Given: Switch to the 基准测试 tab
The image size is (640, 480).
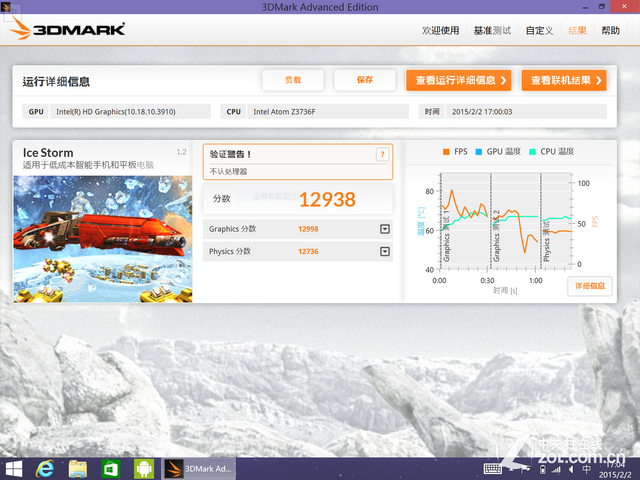Looking at the screenshot, I should click(492, 31).
